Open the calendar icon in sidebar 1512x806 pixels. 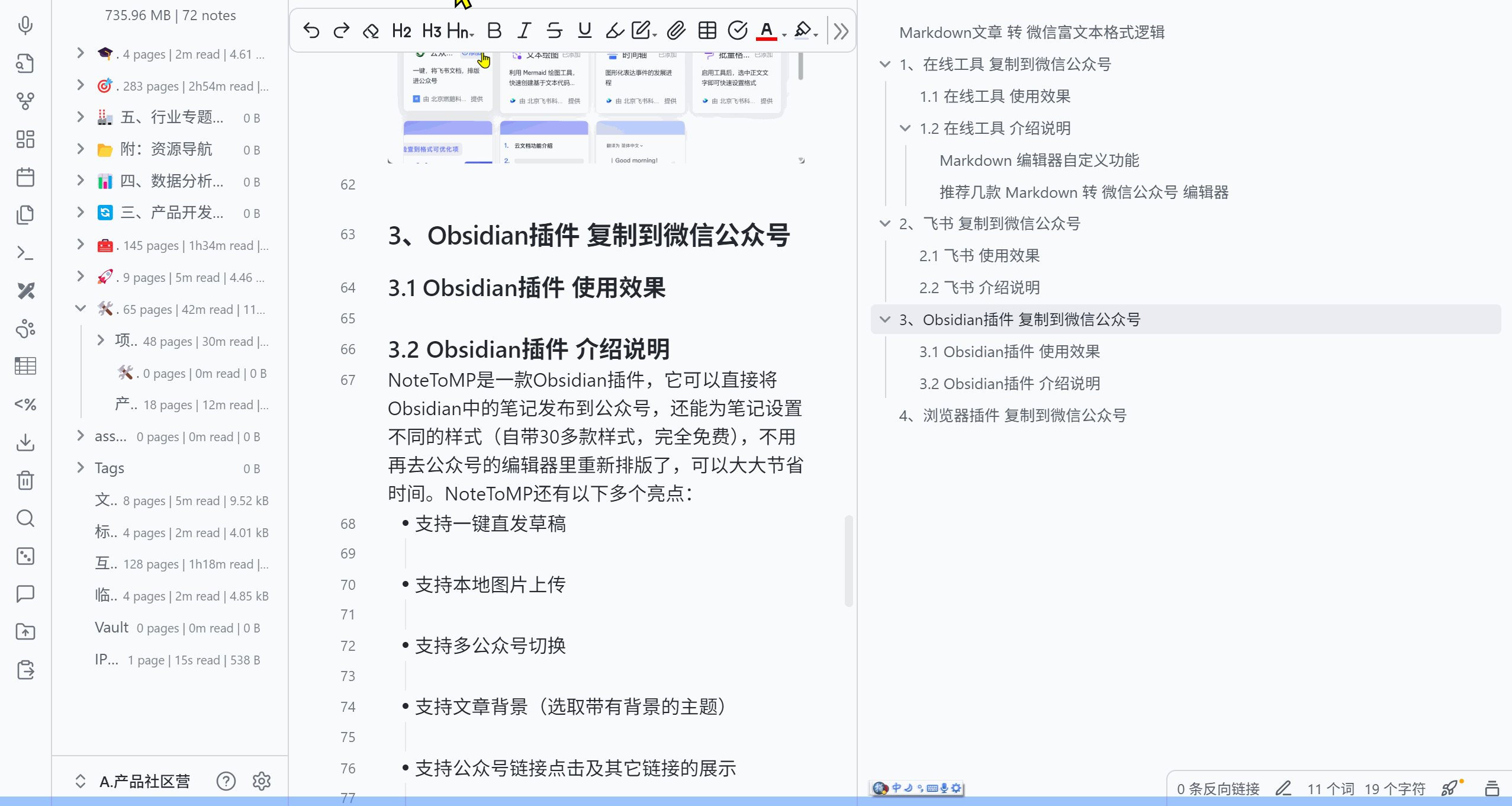[25, 177]
